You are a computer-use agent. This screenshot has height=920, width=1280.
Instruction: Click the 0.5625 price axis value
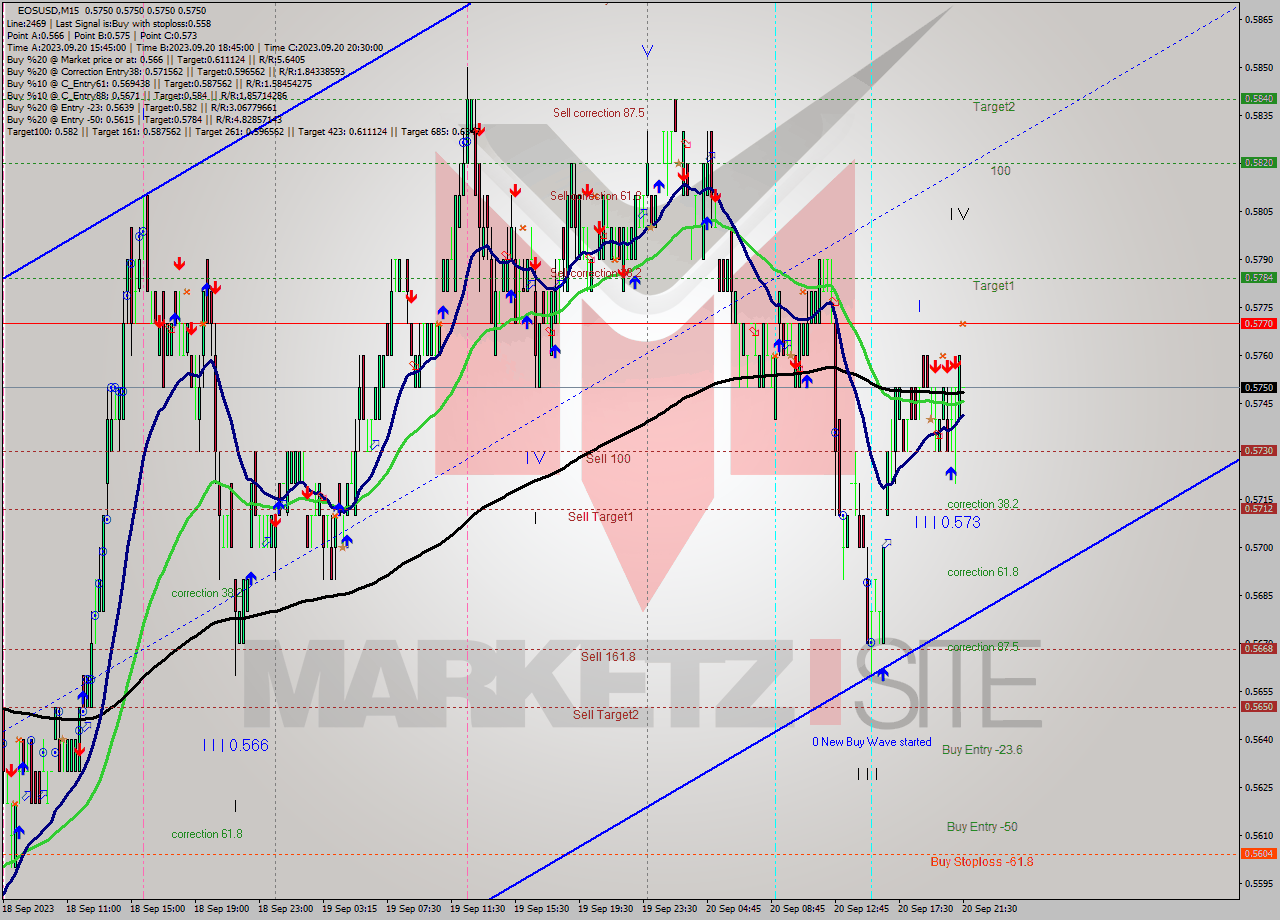(1258, 787)
